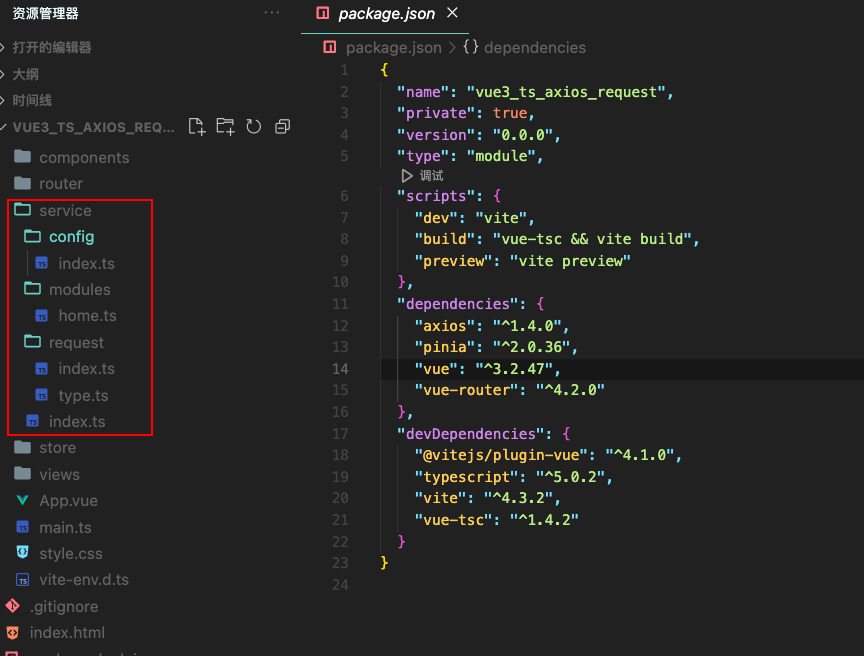The width and height of the screenshot is (864, 656).
Task: Collapse all folders in explorer
Action: click(x=282, y=127)
